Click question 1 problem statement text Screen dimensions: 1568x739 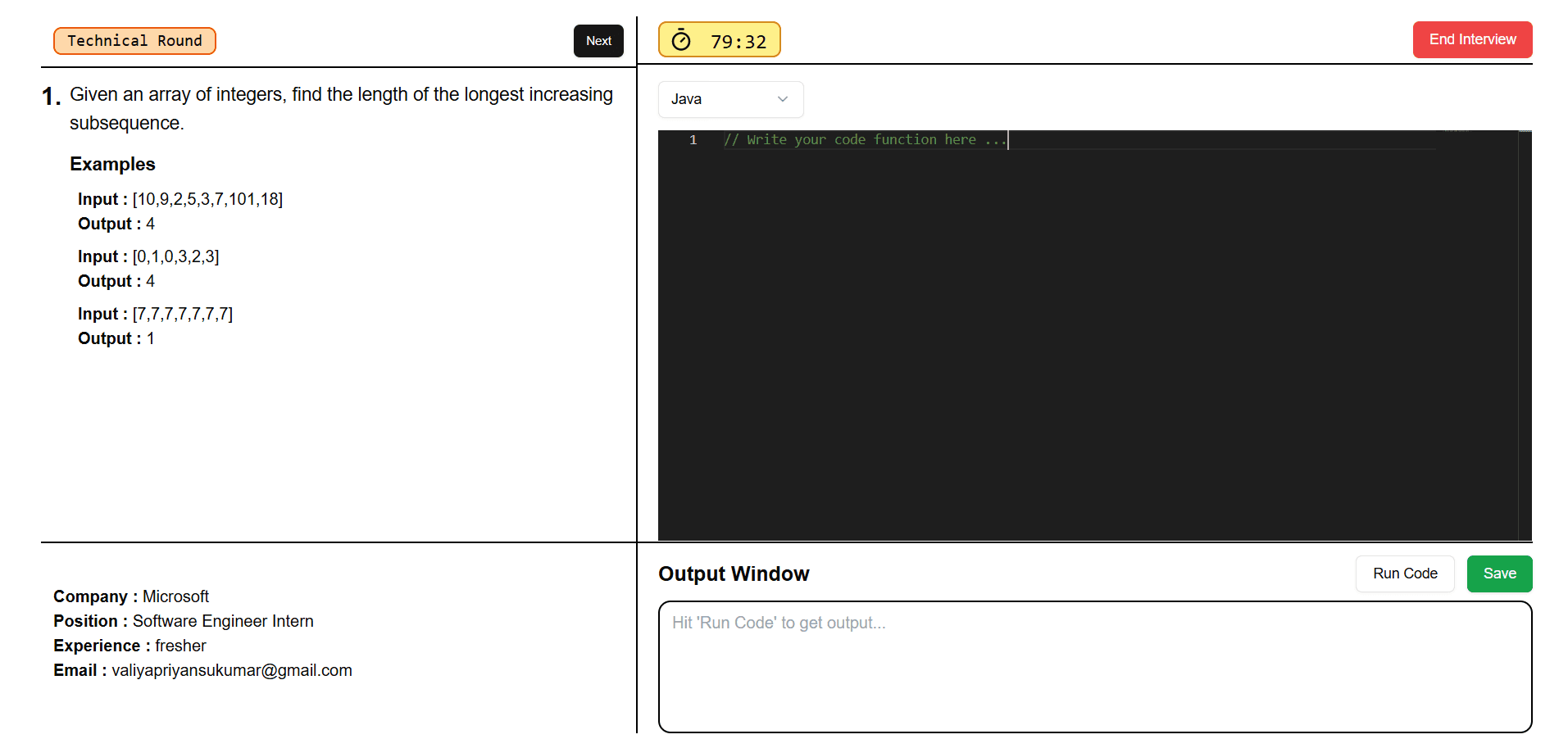click(x=340, y=108)
